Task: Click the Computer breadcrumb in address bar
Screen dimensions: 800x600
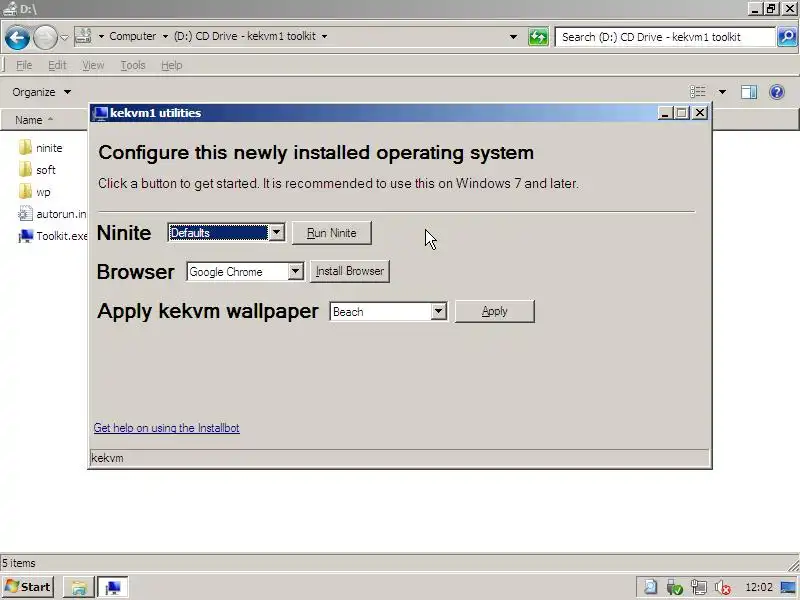Action: [x=133, y=36]
